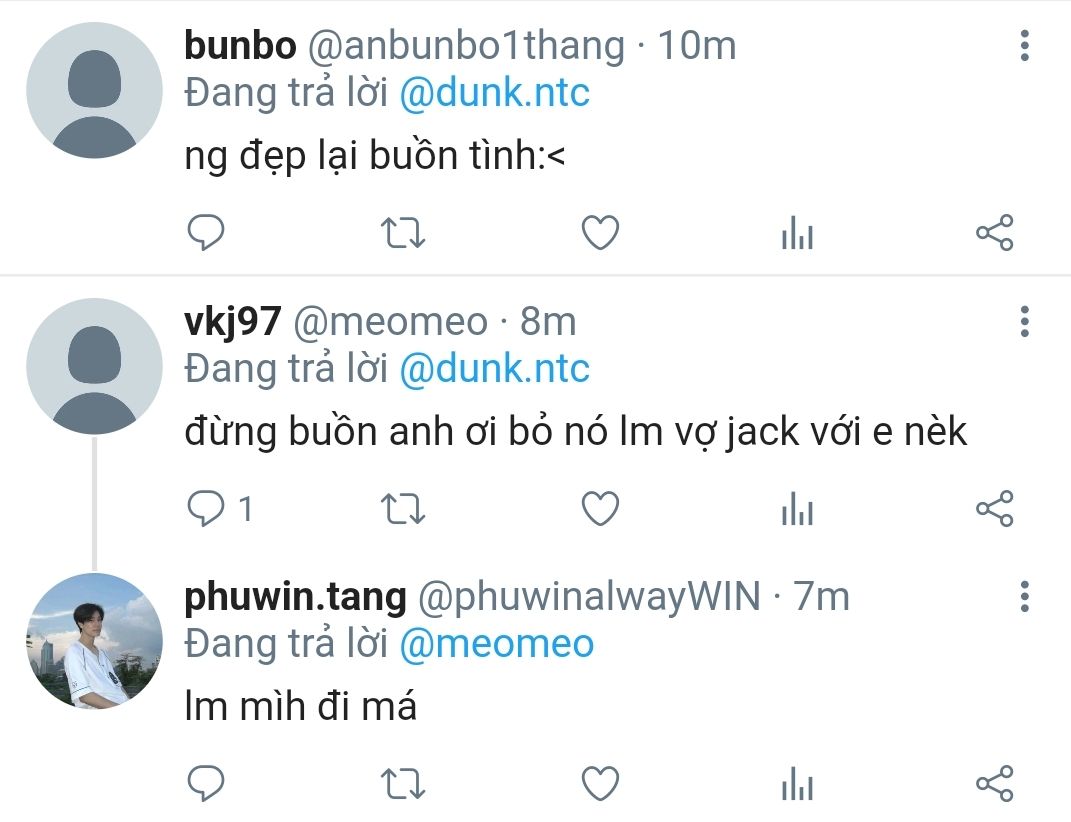
Task: Reply to bunbo's tweet
Action: pyautogui.click(x=206, y=232)
